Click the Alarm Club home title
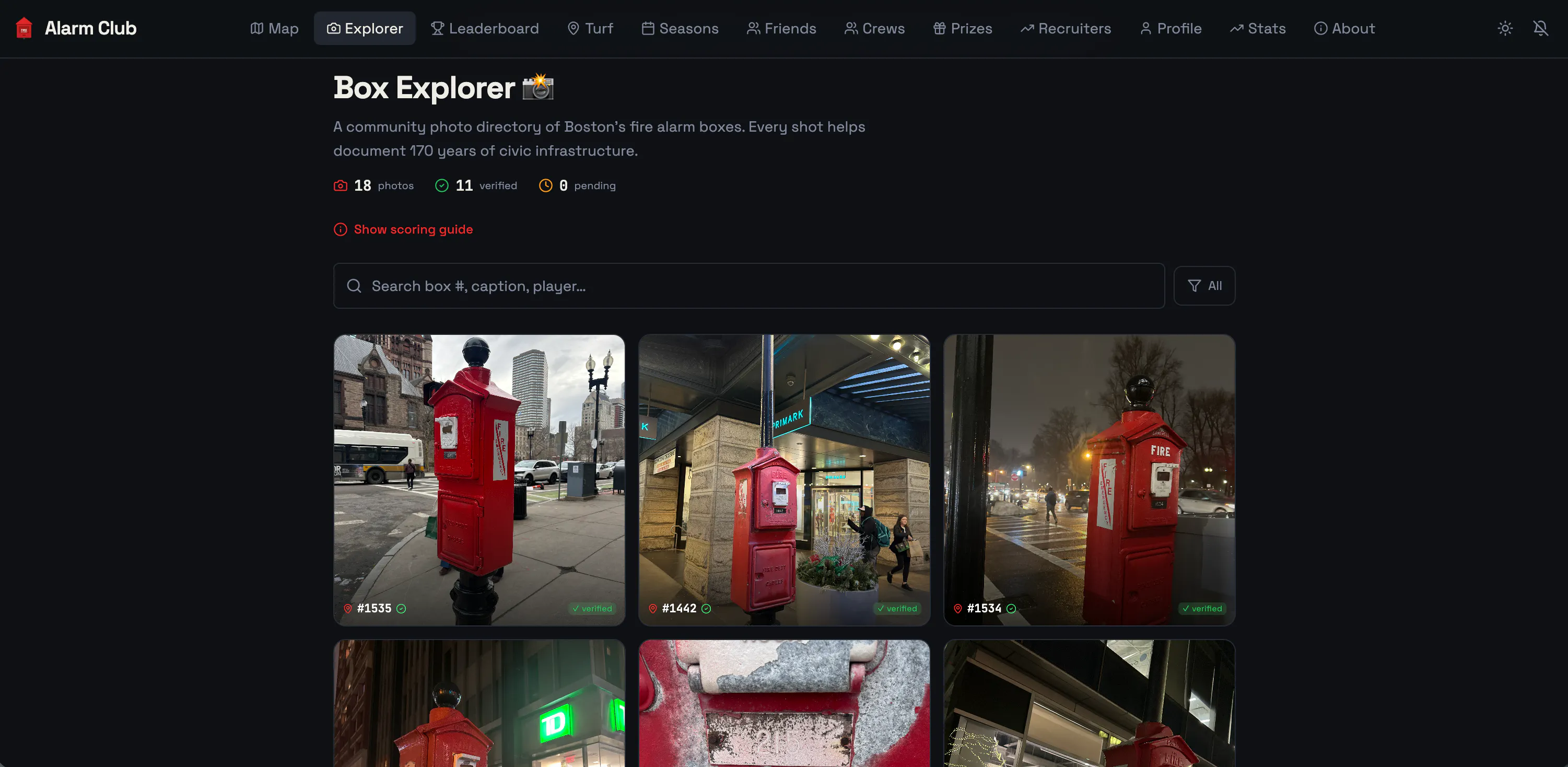The image size is (1568, 767). coord(91,29)
